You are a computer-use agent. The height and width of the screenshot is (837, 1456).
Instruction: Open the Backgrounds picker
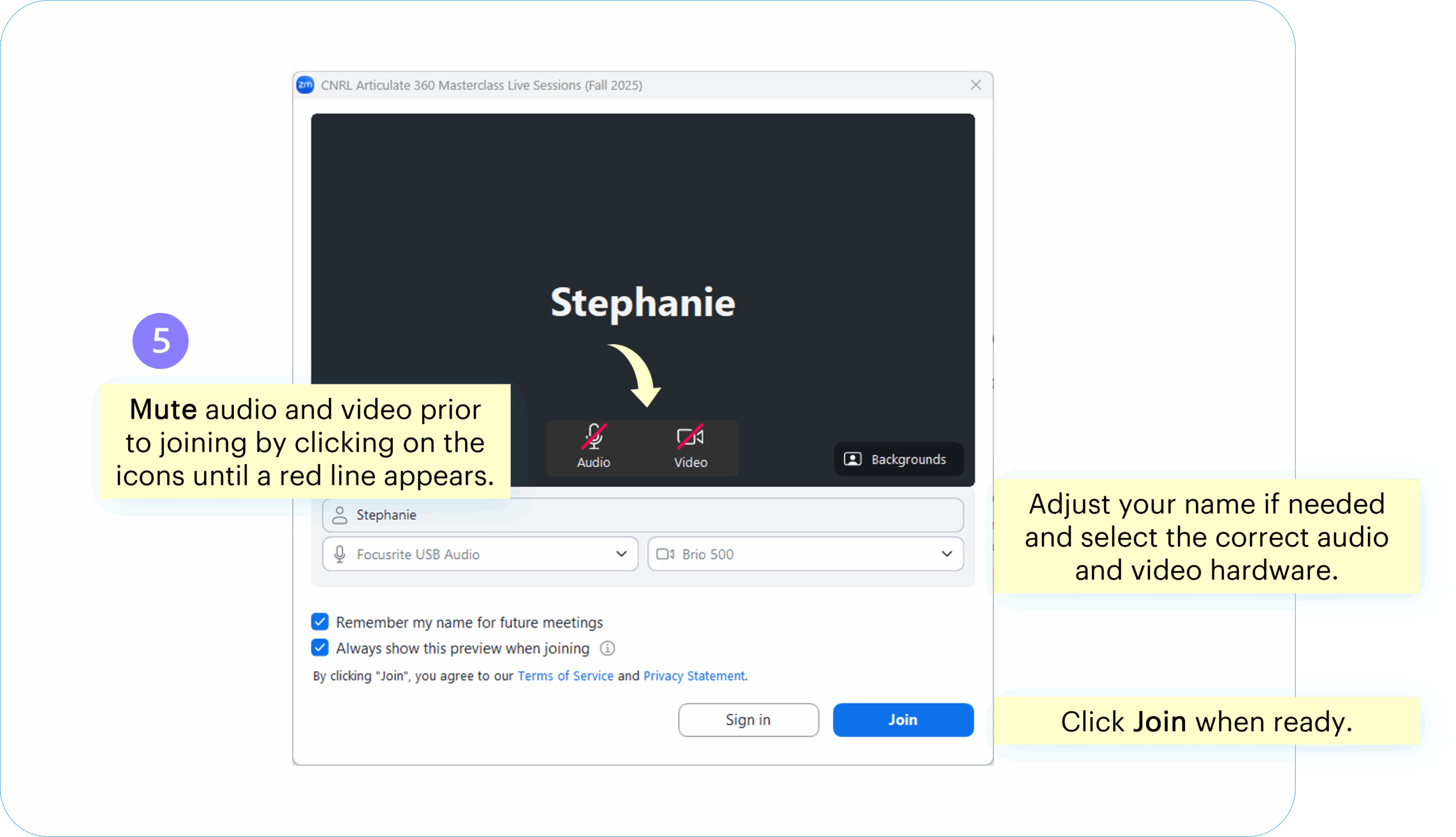click(898, 459)
